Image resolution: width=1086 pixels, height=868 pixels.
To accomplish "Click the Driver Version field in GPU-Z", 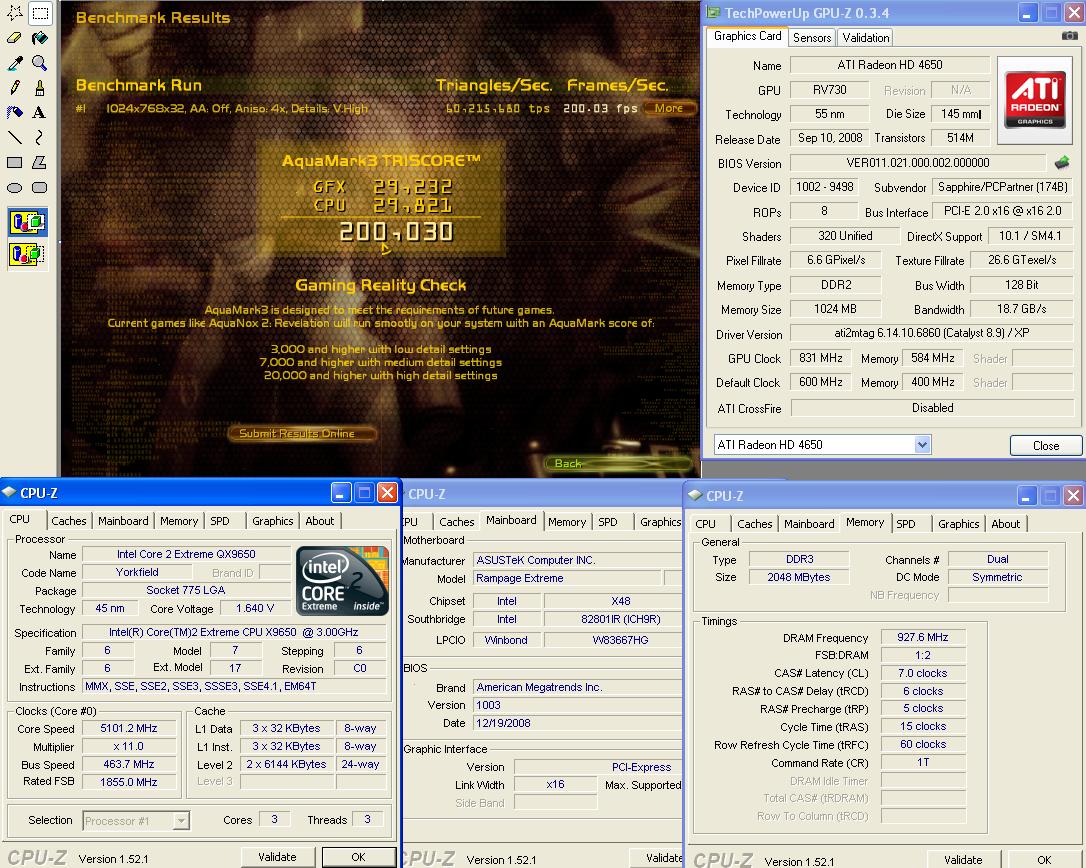I will point(932,333).
